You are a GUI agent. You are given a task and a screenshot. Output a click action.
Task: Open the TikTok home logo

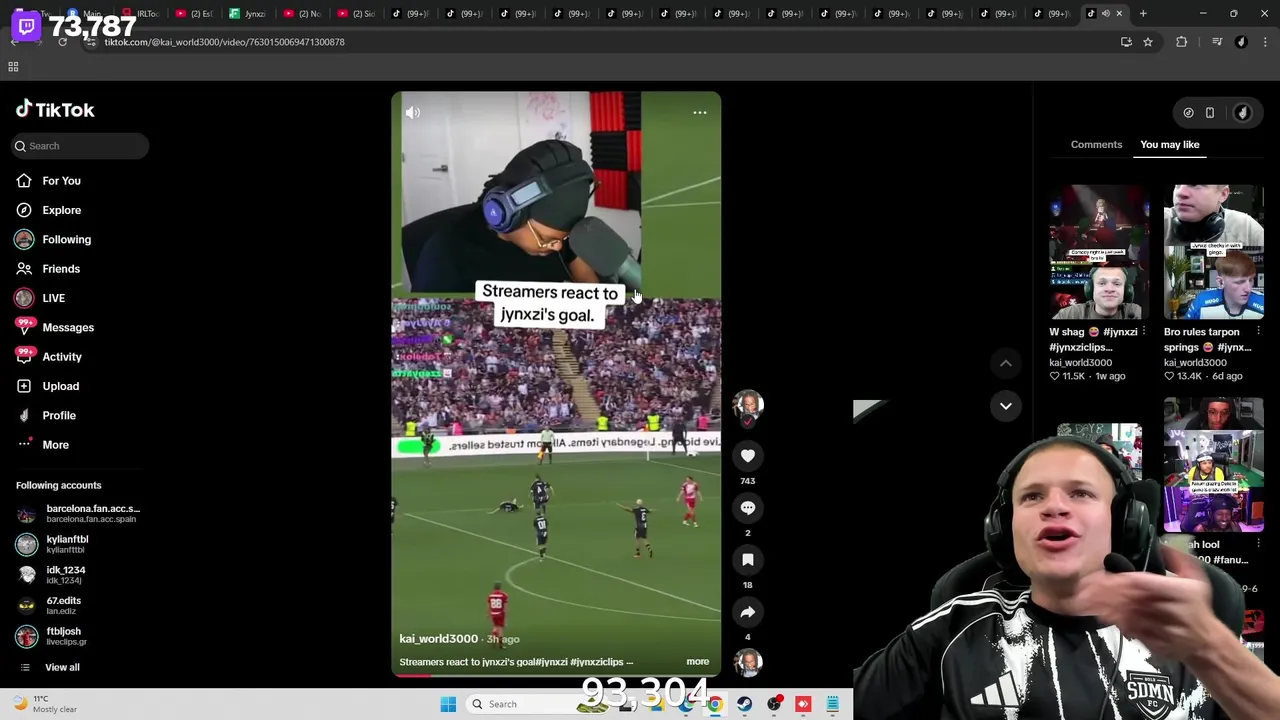pos(55,109)
